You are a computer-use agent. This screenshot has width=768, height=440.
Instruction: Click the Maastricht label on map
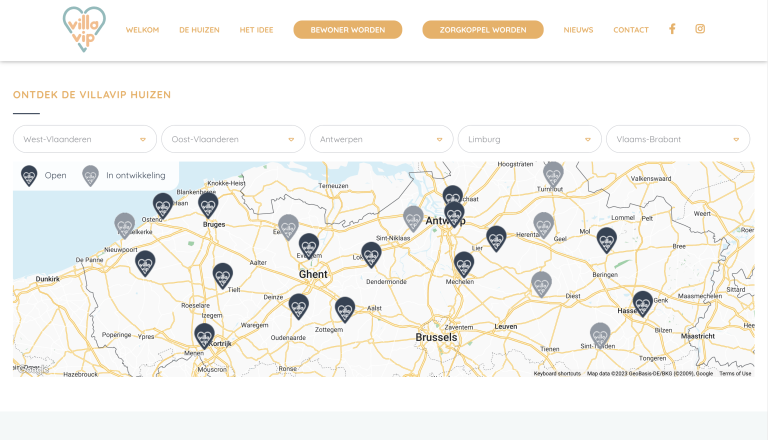697,336
